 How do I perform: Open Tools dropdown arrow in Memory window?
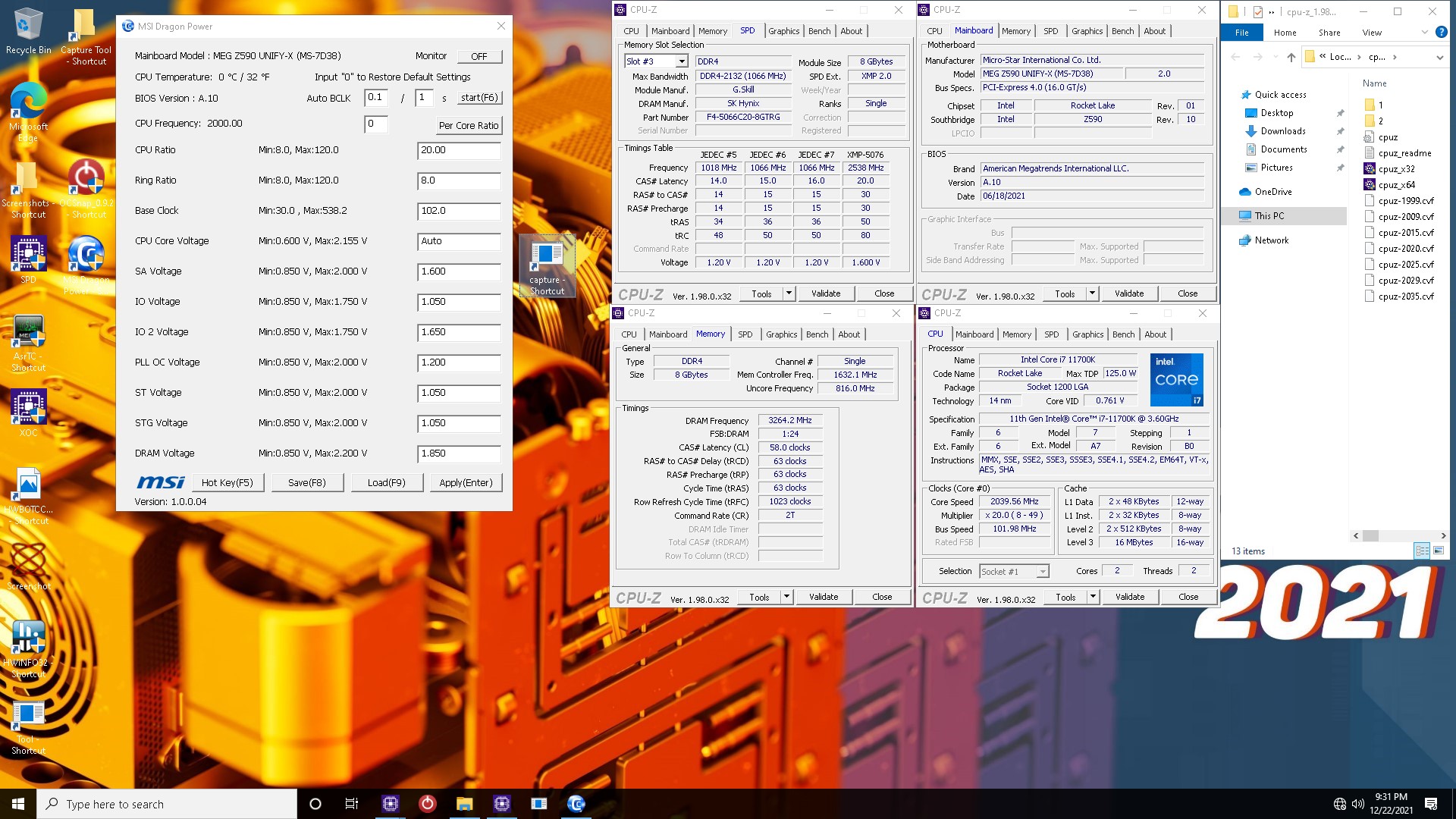[786, 597]
